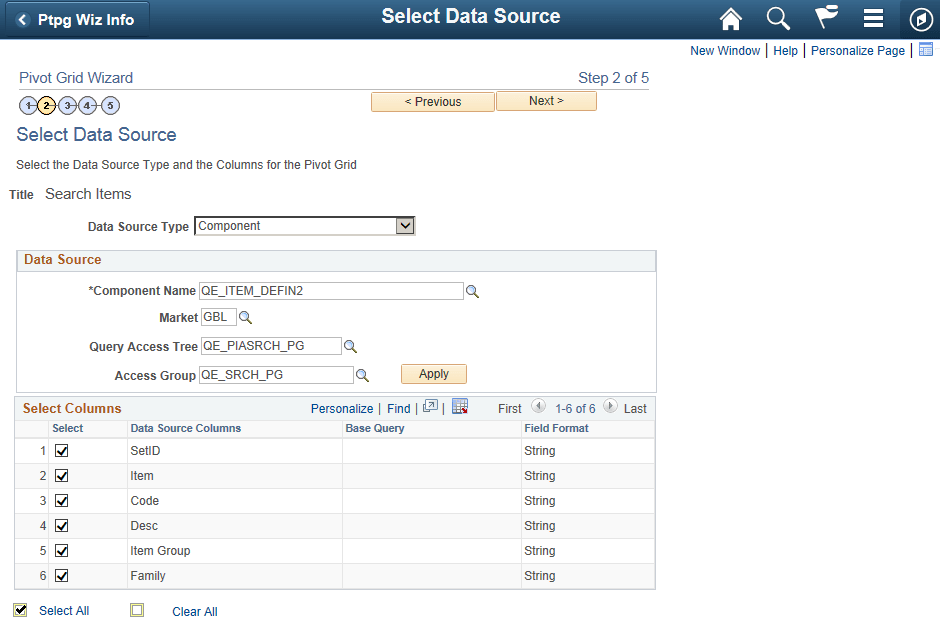The width and height of the screenshot is (940, 626).
Task: Open the NavBar compass icon
Action: point(920,19)
